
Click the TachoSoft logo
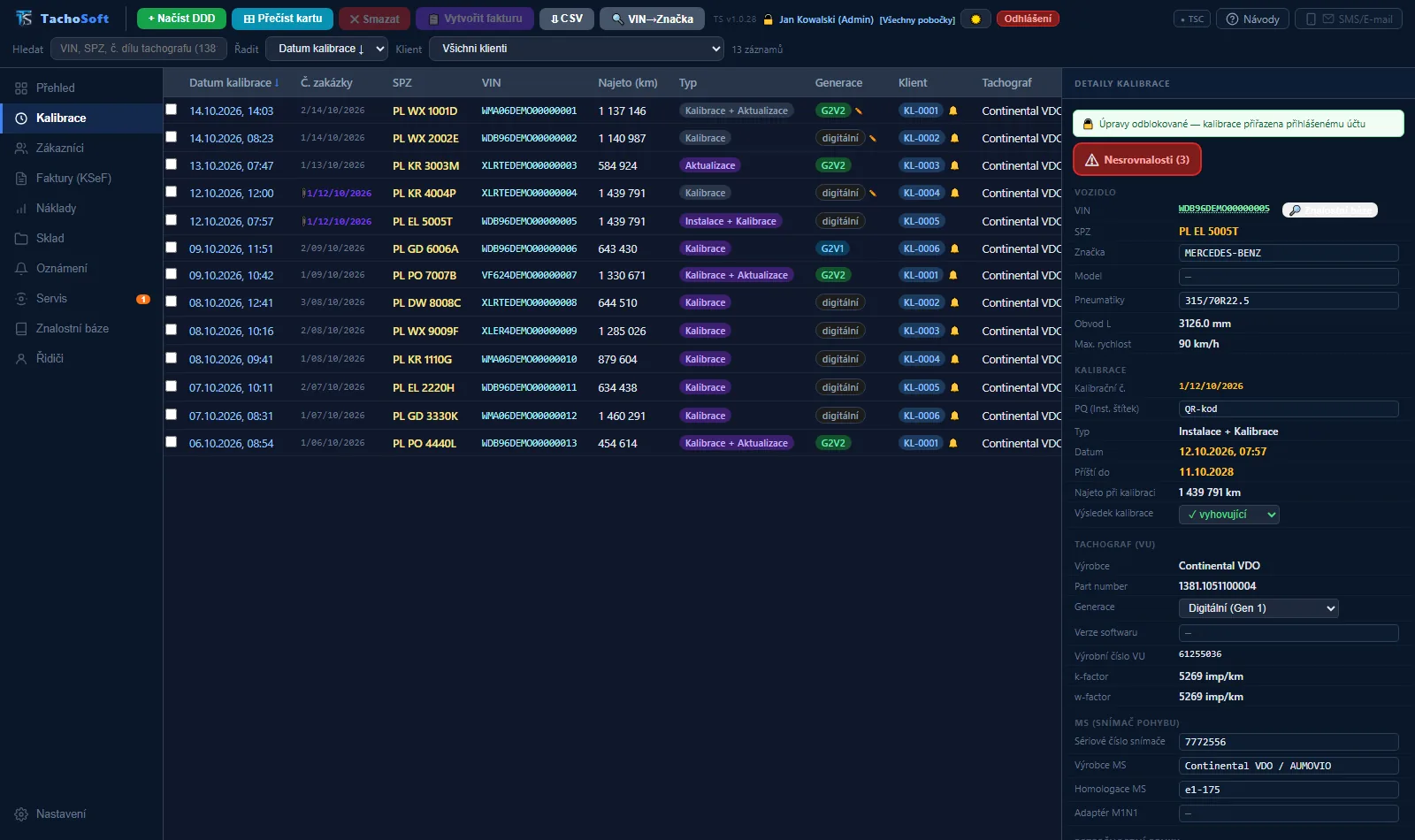62,19
